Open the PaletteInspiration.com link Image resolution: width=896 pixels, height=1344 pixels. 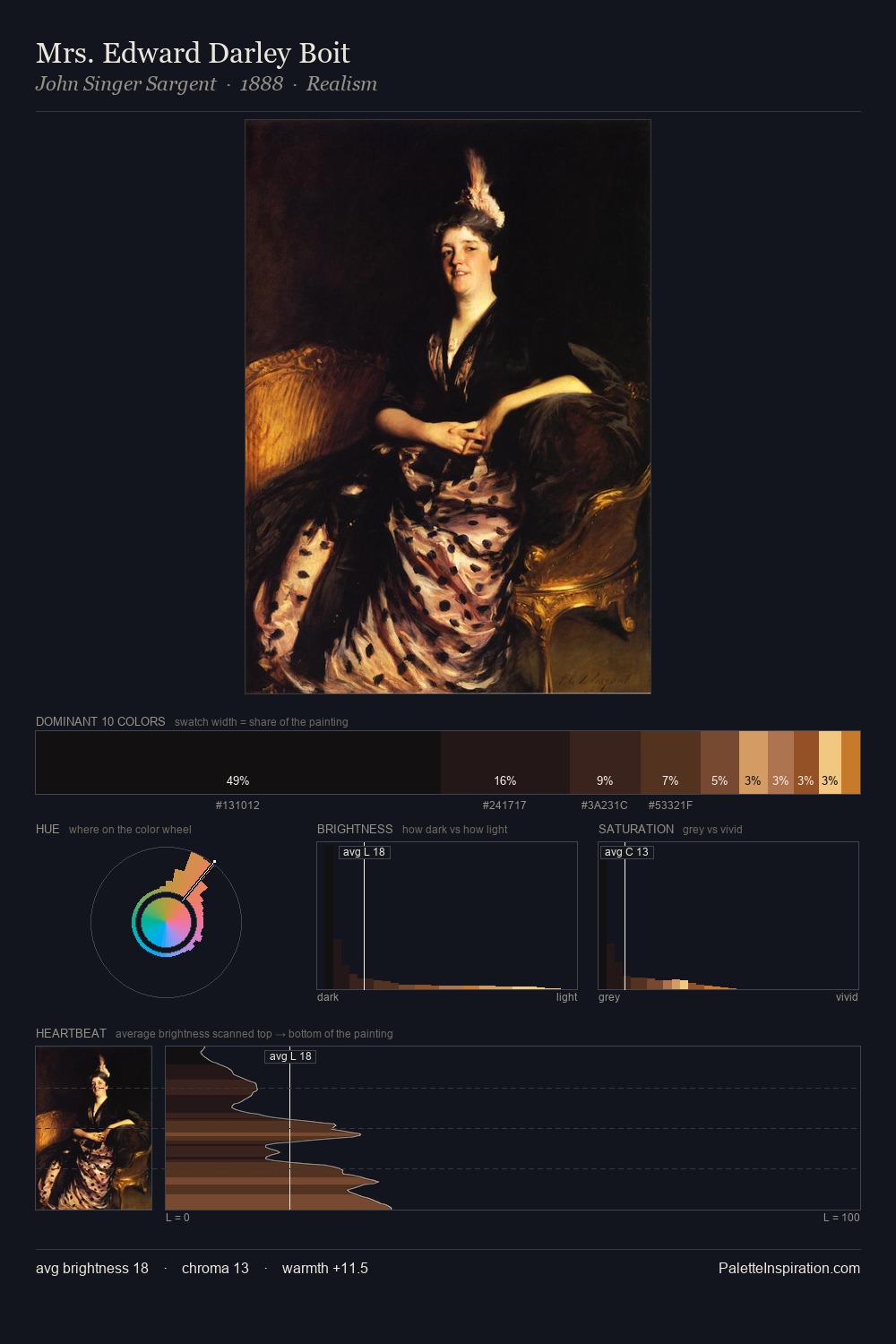pos(789,1268)
